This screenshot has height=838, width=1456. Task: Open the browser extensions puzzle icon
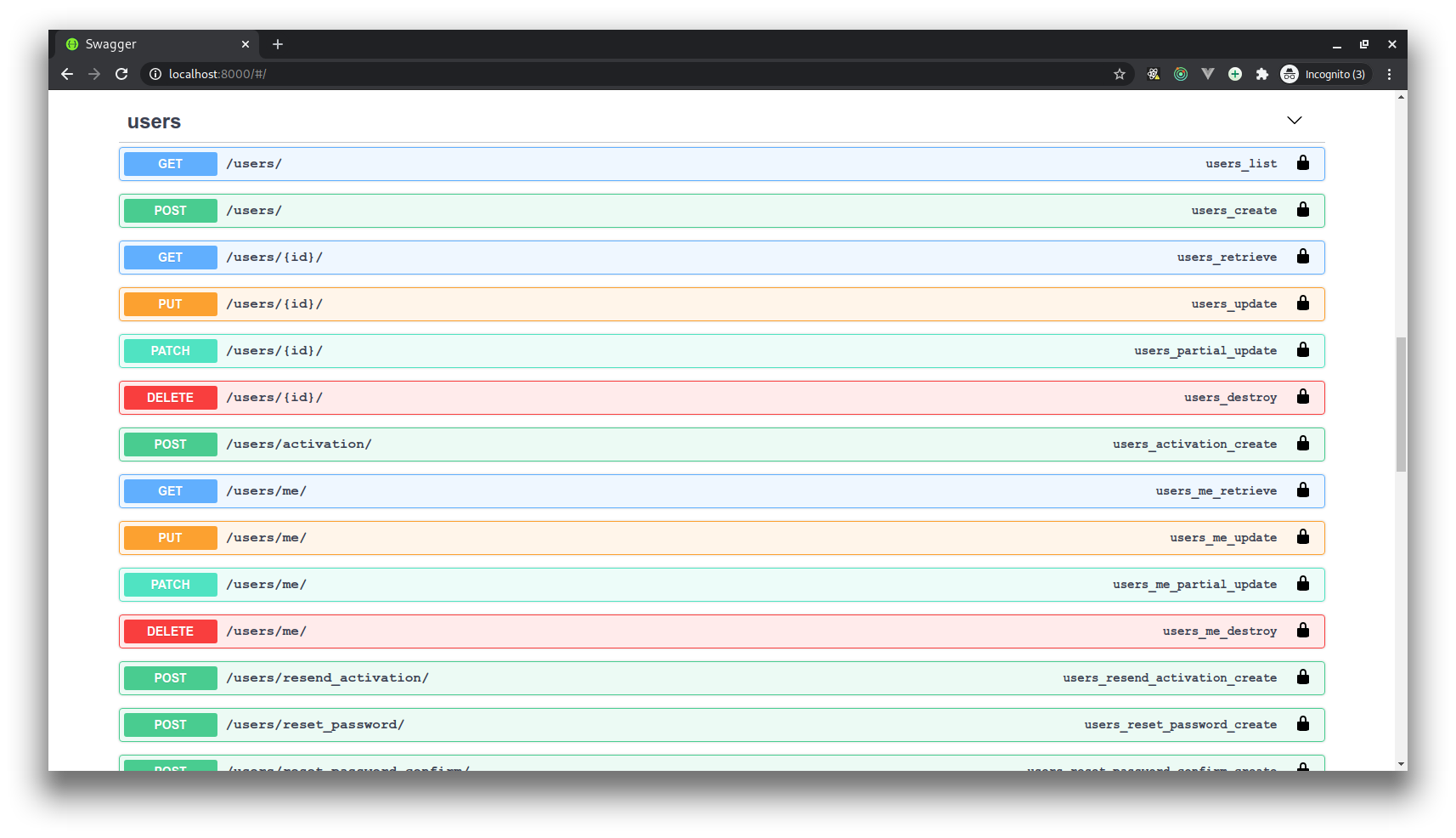[x=1262, y=74]
